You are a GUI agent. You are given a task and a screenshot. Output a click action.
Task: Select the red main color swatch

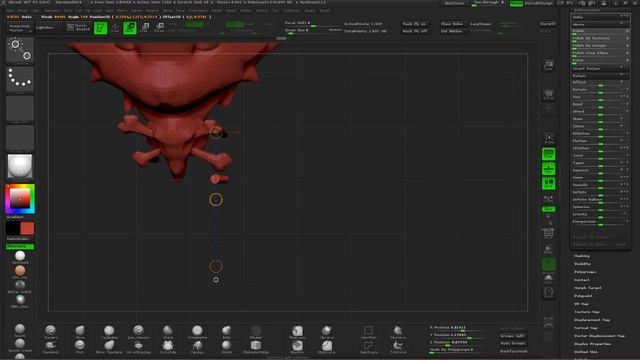tap(27, 228)
